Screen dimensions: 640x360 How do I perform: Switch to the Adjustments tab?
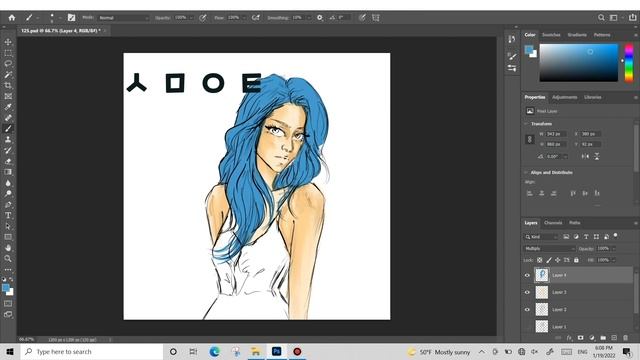pos(564,97)
